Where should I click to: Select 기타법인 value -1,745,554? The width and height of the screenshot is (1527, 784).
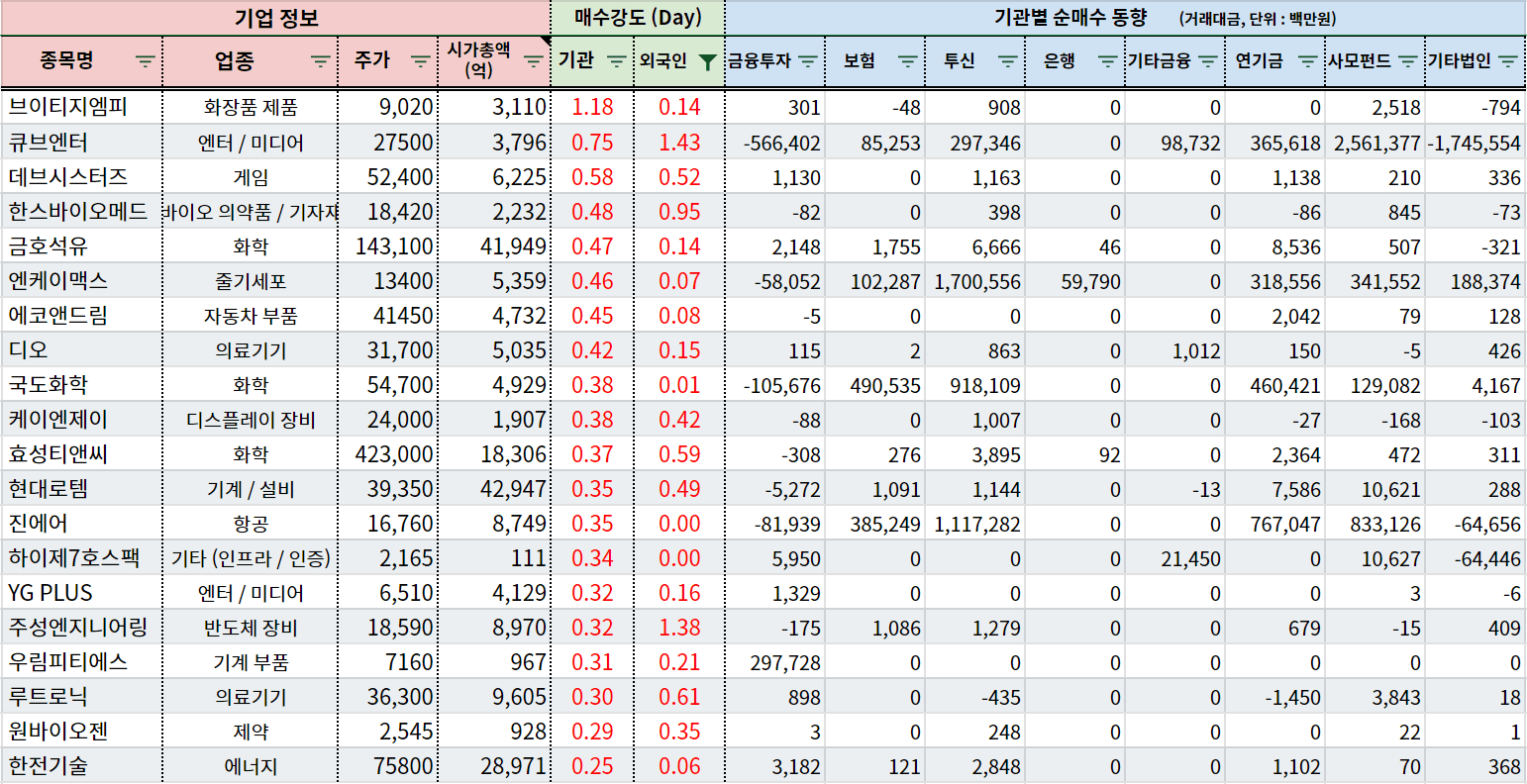point(1476,142)
